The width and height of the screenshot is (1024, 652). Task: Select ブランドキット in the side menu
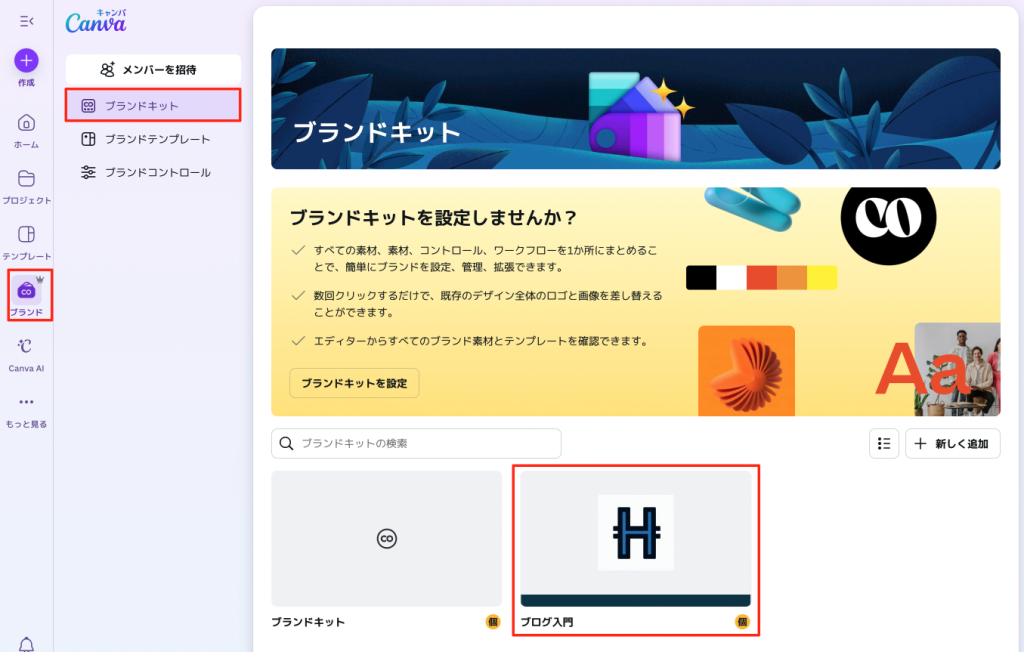[x=153, y=105]
